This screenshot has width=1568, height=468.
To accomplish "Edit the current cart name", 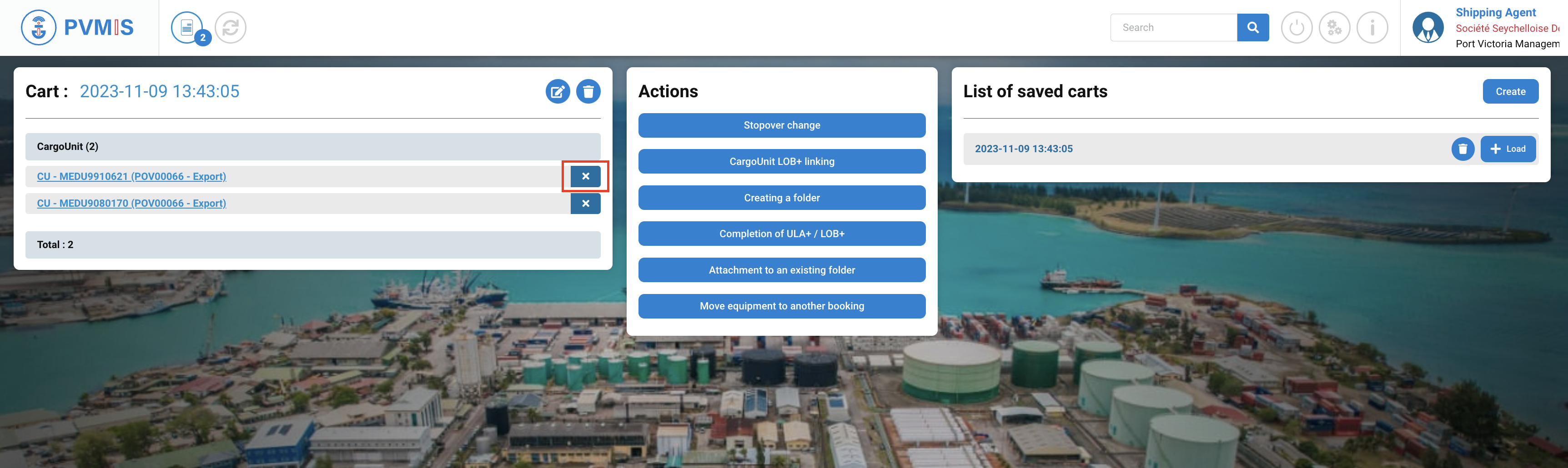I will pyautogui.click(x=557, y=92).
